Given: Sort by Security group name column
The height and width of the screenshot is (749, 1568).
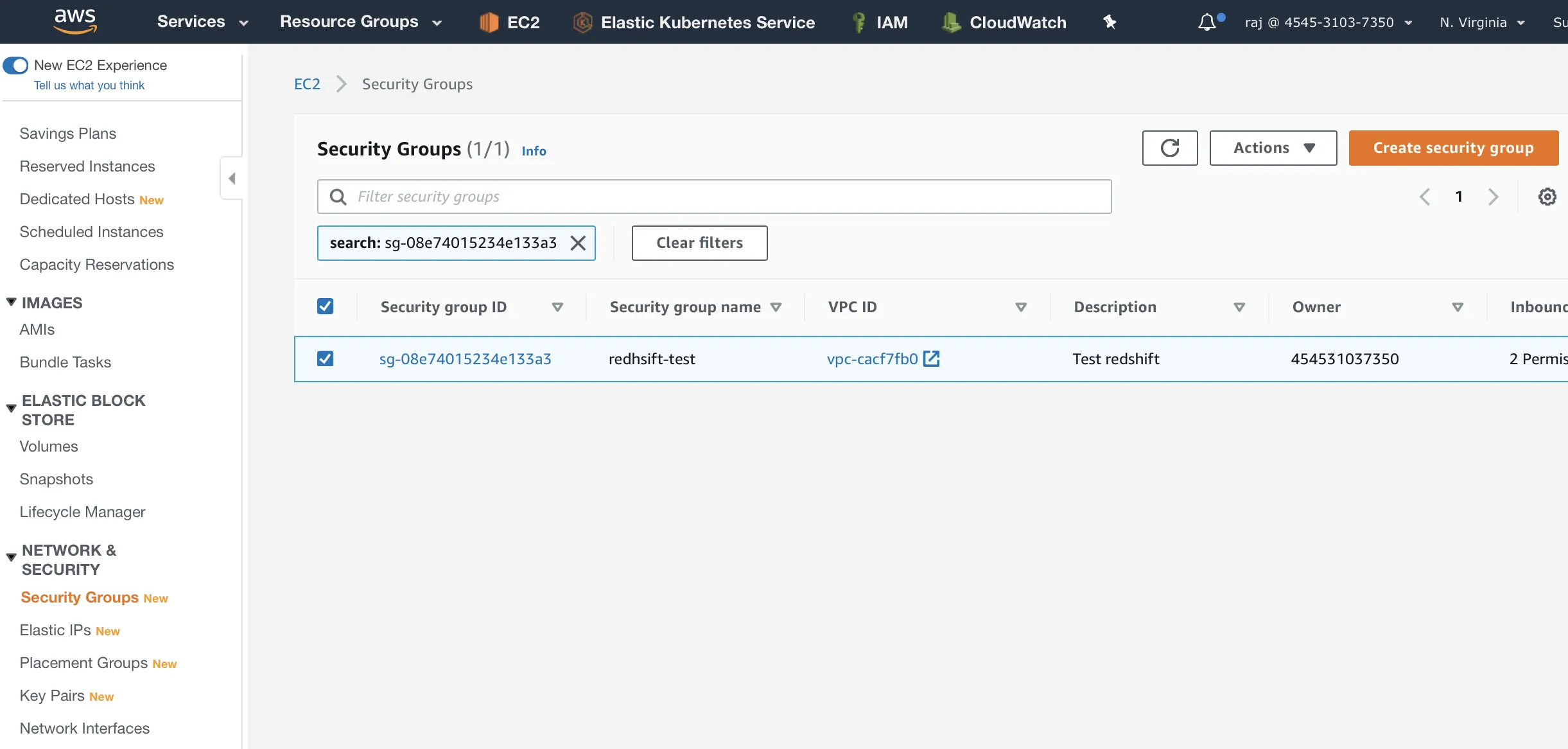Looking at the screenshot, I should click(776, 307).
